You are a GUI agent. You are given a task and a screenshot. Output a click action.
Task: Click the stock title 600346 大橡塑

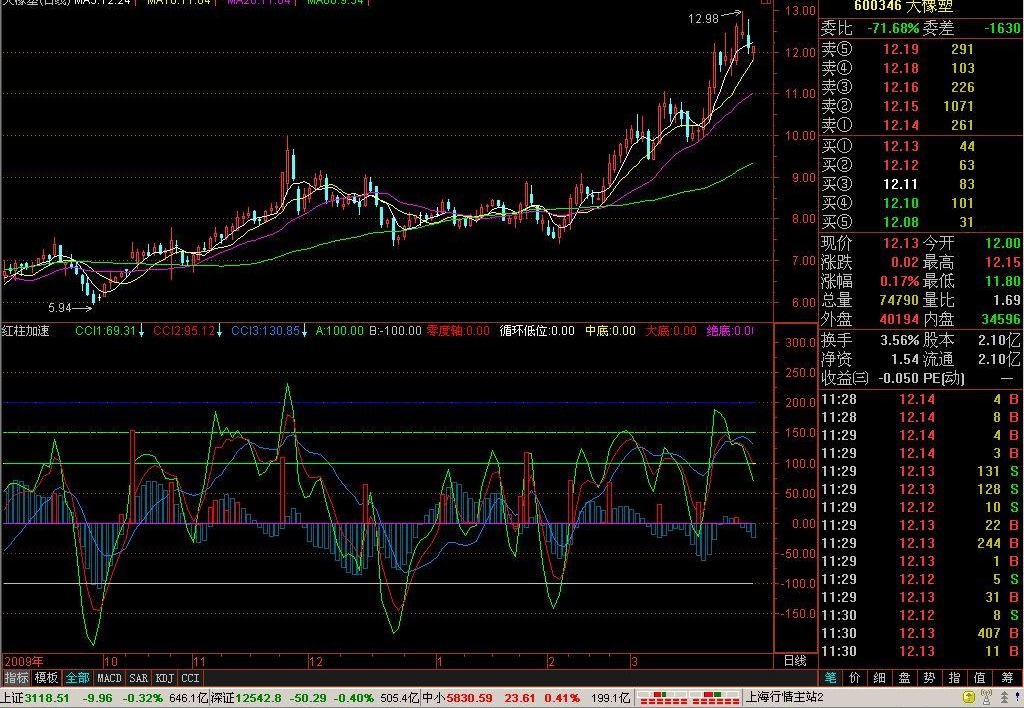click(903, 7)
